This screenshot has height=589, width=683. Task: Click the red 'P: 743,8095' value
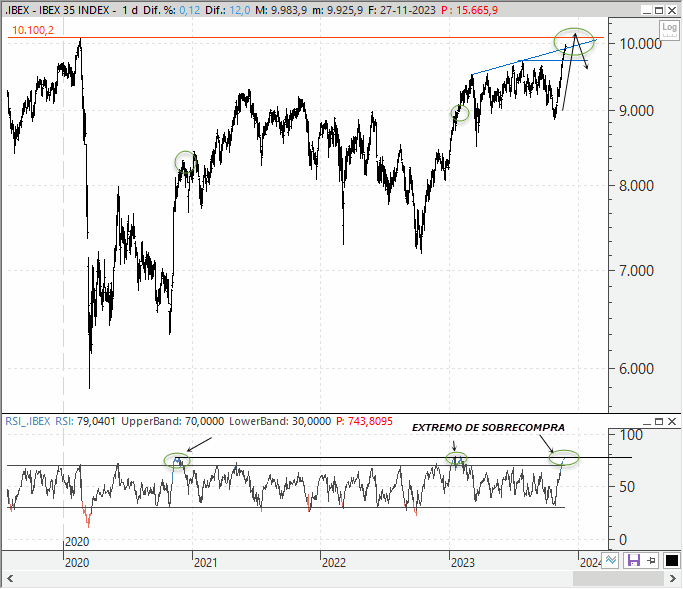pyautogui.click(x=365, y=421)
